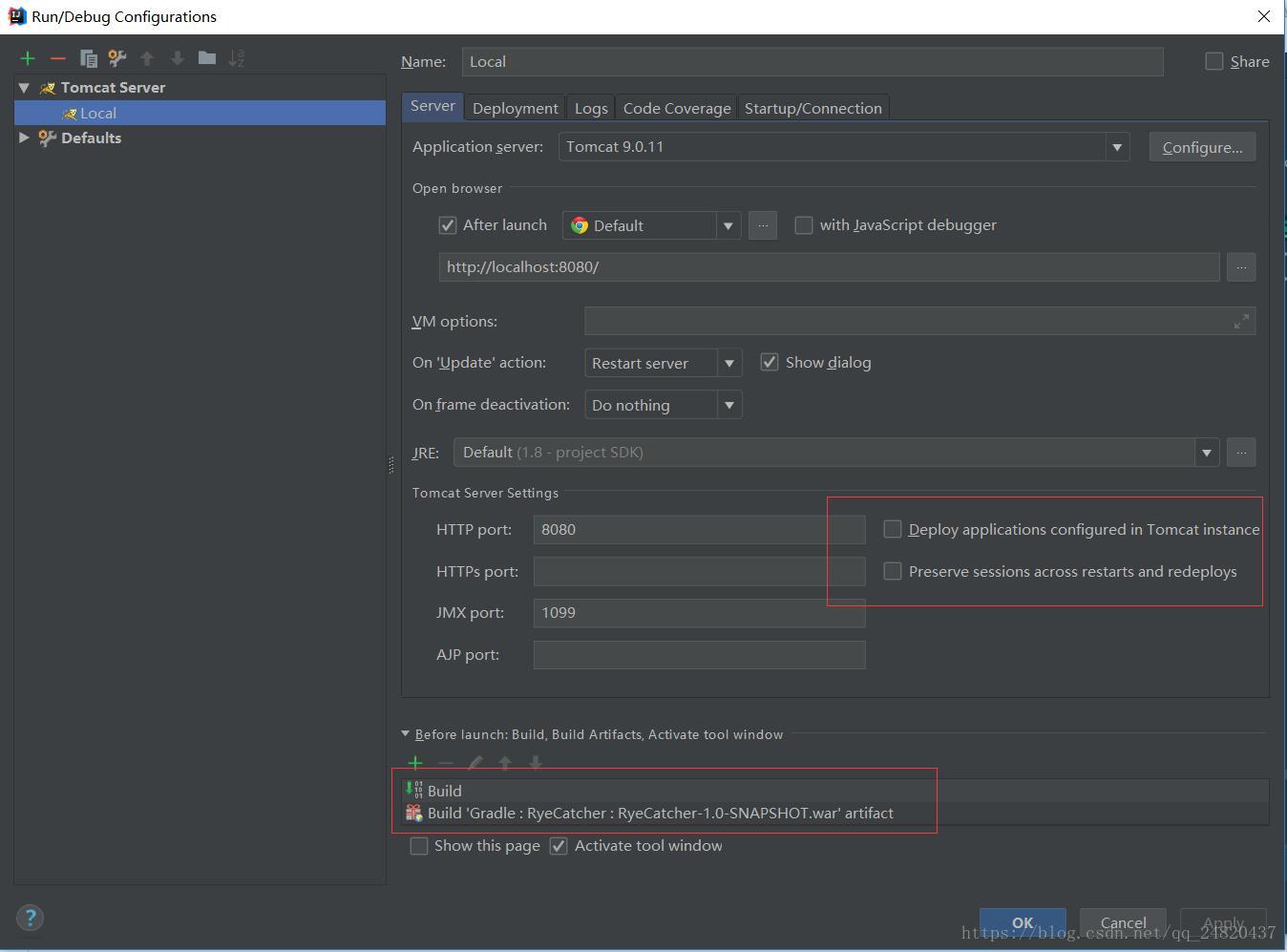Click the HTTPs port field
1287x952 pixels.
[x=699, y=571]
